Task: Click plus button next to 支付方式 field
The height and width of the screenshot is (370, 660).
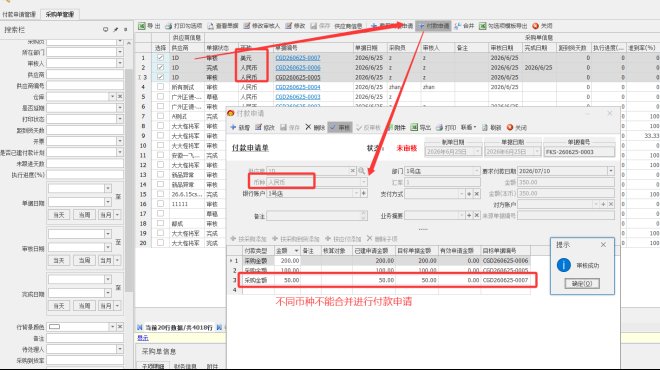Action: [469, 194]
